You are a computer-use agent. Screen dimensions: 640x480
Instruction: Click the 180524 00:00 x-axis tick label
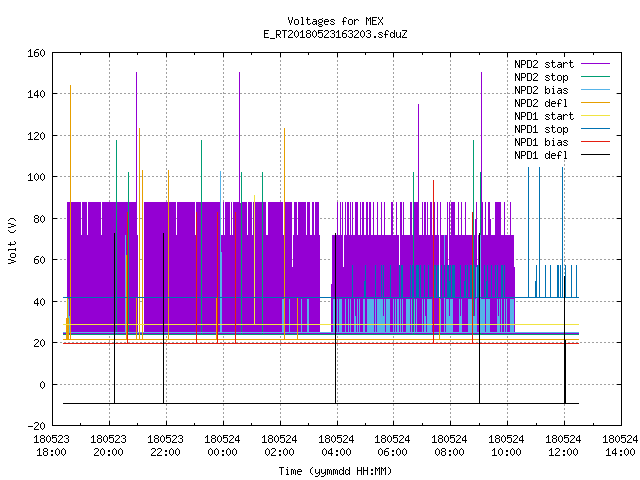pyautogui.click(x=222, y=446)
